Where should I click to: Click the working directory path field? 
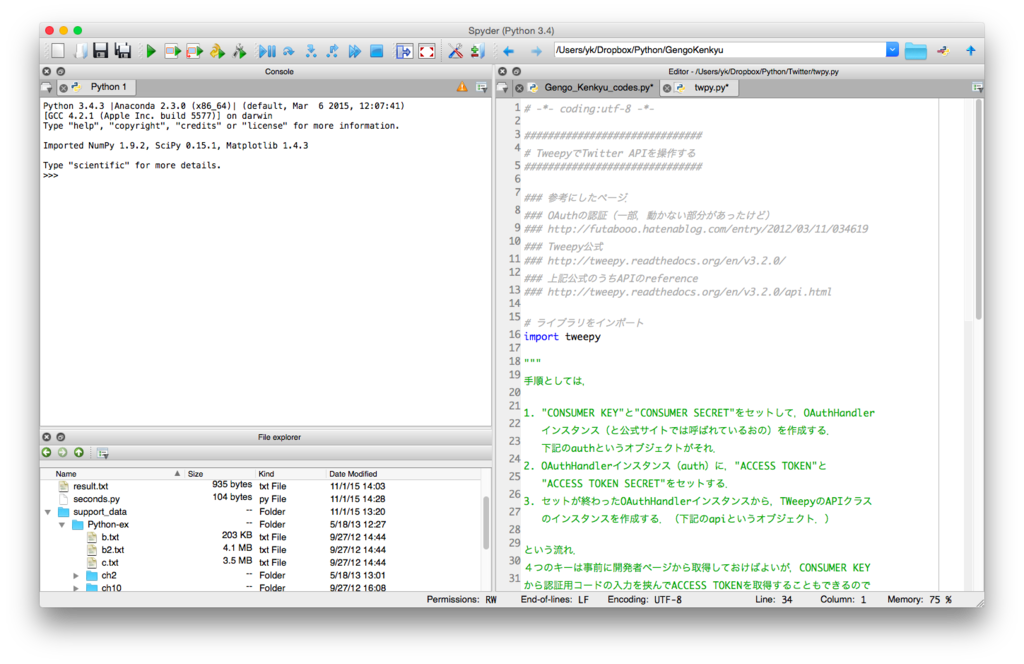(718, 50)
